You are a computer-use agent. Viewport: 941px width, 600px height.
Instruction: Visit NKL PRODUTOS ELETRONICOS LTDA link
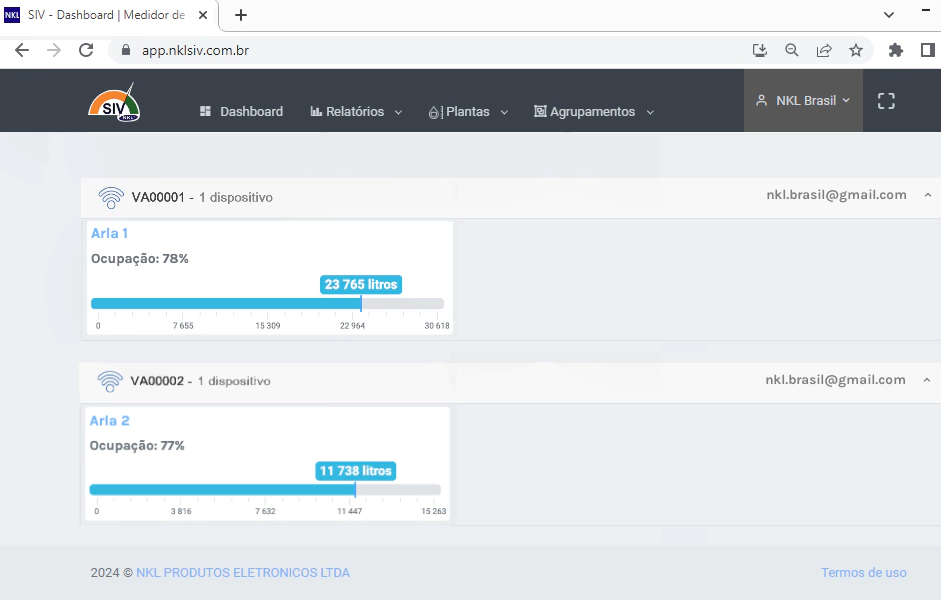(x=243, y=573)
